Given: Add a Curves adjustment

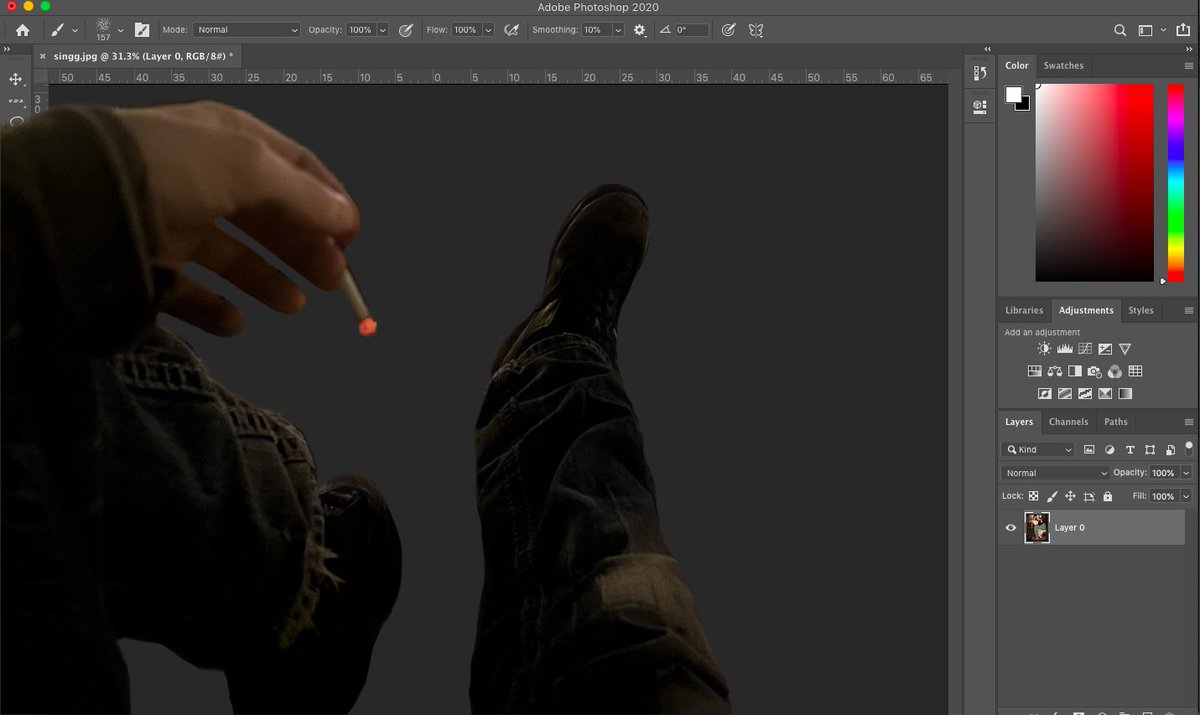Looking at the screenshot, I should [1084, 349].
